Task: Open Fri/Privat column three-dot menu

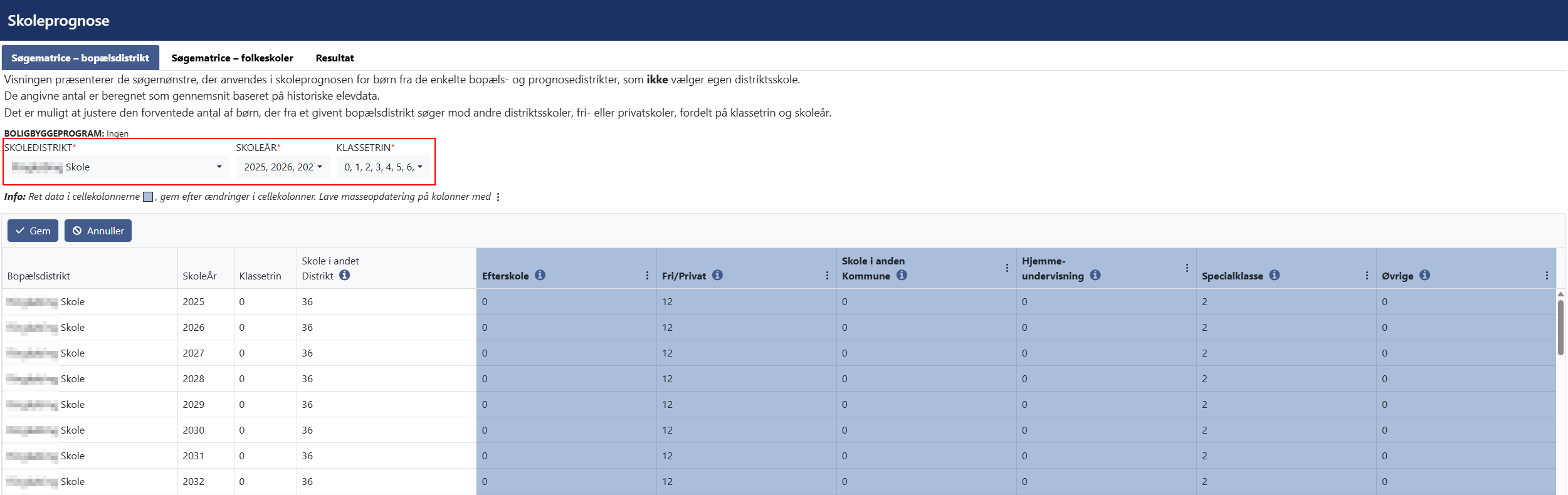Action: [x=827, y=276]
